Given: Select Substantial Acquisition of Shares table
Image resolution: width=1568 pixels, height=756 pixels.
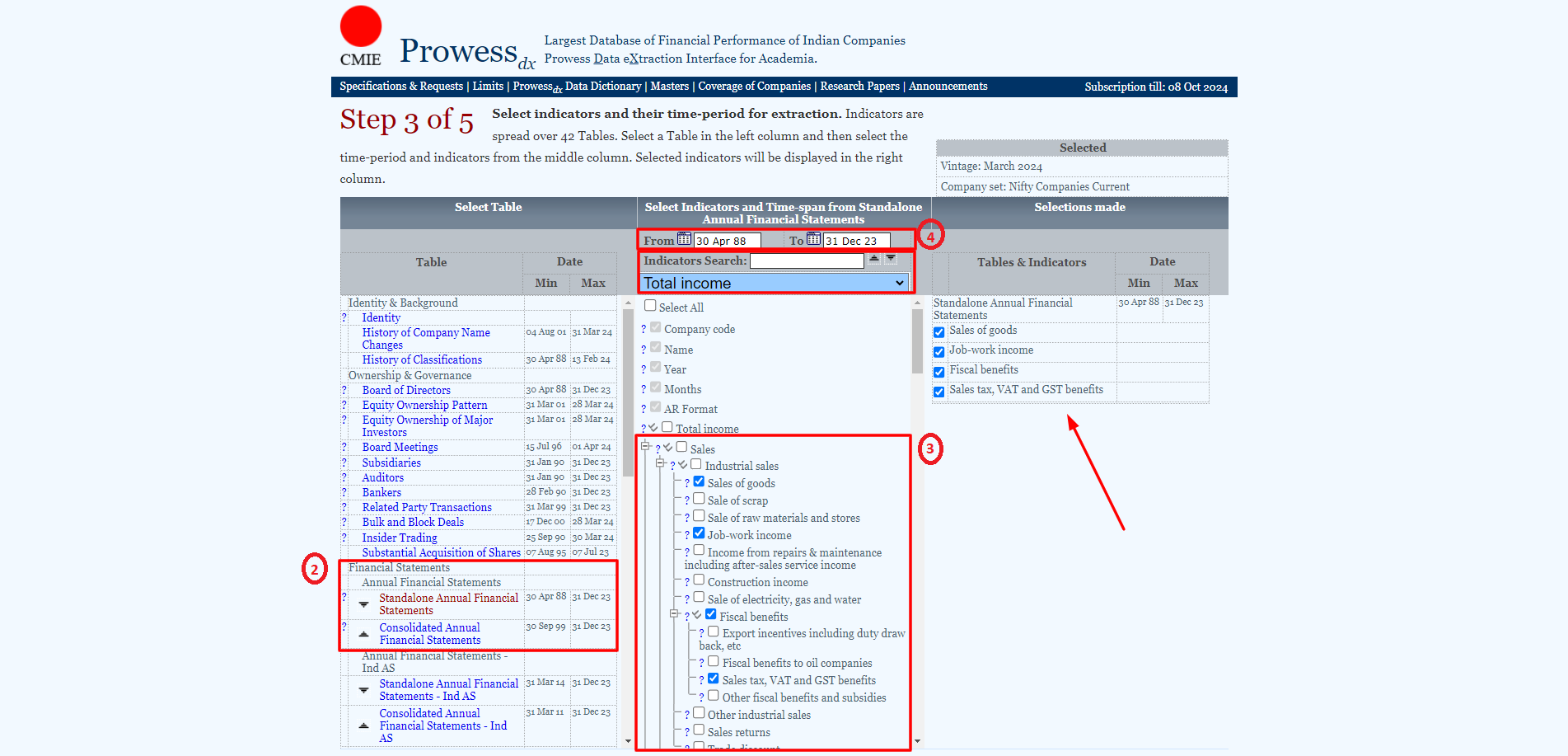Looking at the screenshot, I should tap(441, 553).
